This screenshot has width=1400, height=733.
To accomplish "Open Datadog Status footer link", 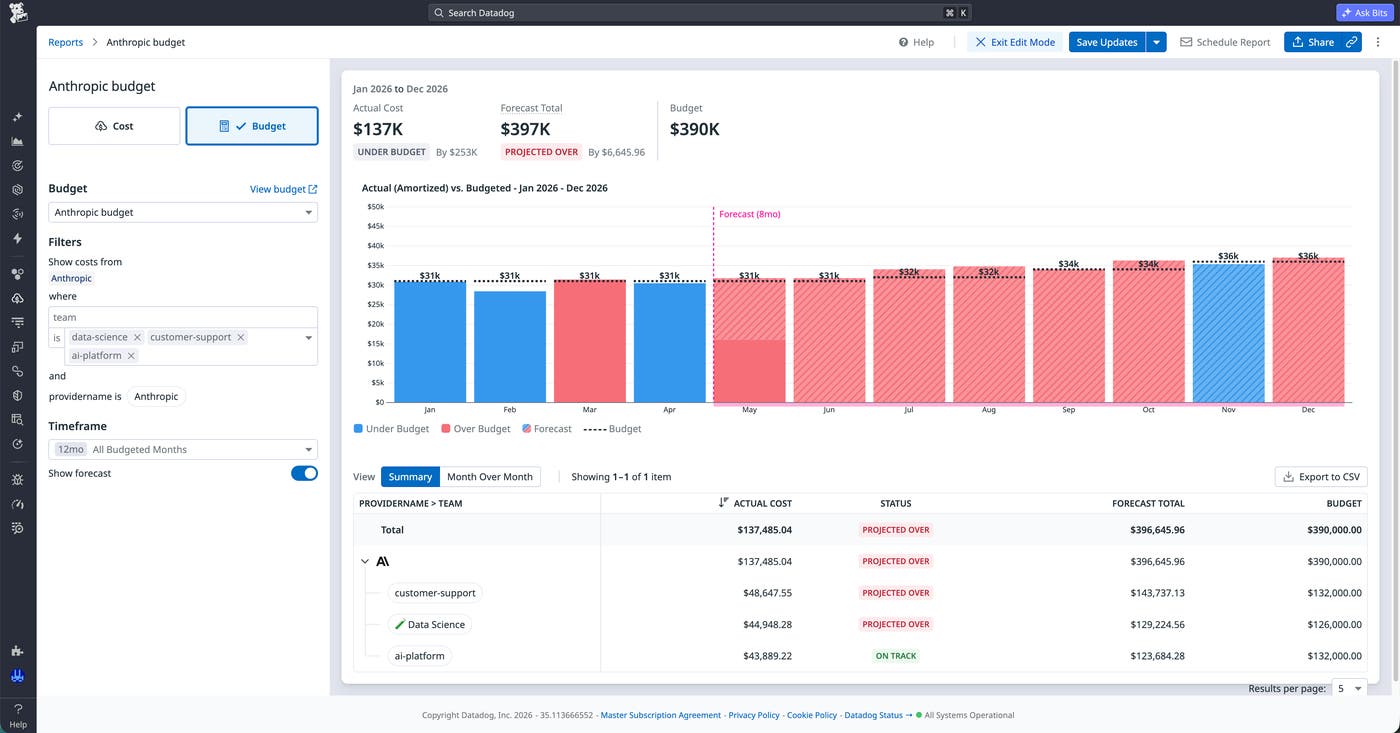I will [x=878, y=715].
